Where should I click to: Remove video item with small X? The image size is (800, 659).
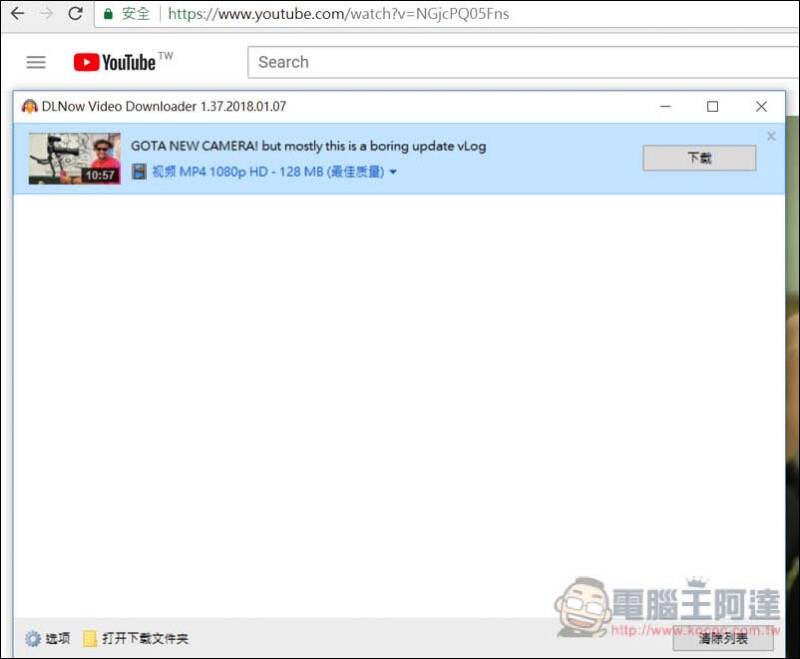click(x=771, y=136)
